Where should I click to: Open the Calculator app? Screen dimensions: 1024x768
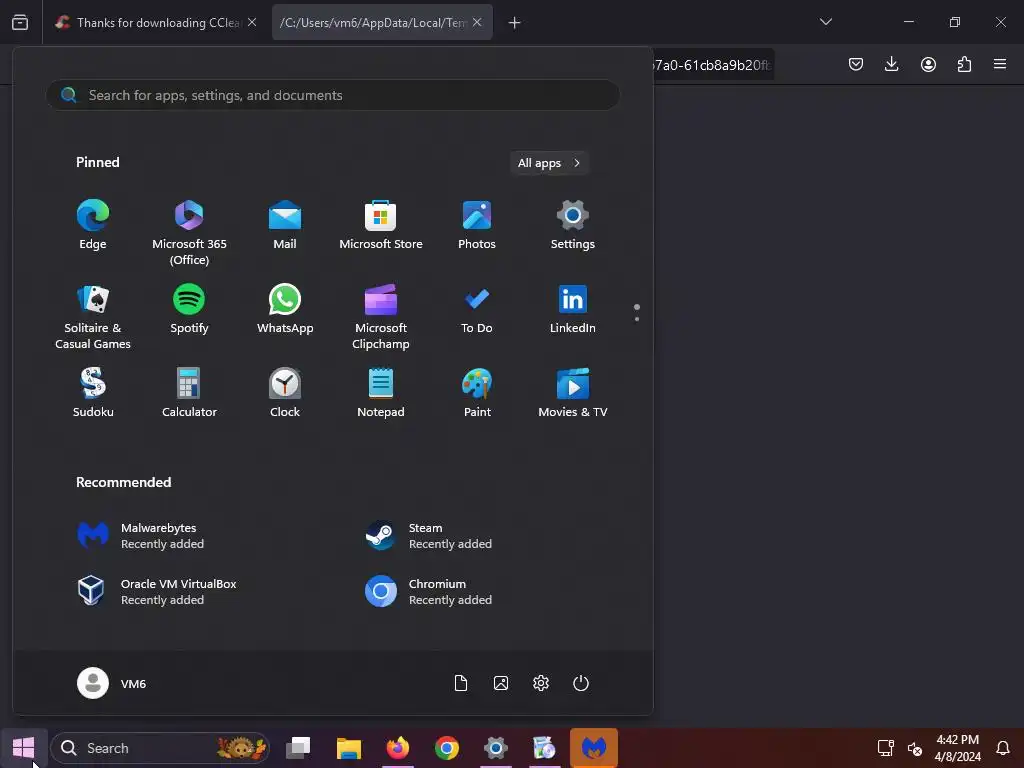189,393
